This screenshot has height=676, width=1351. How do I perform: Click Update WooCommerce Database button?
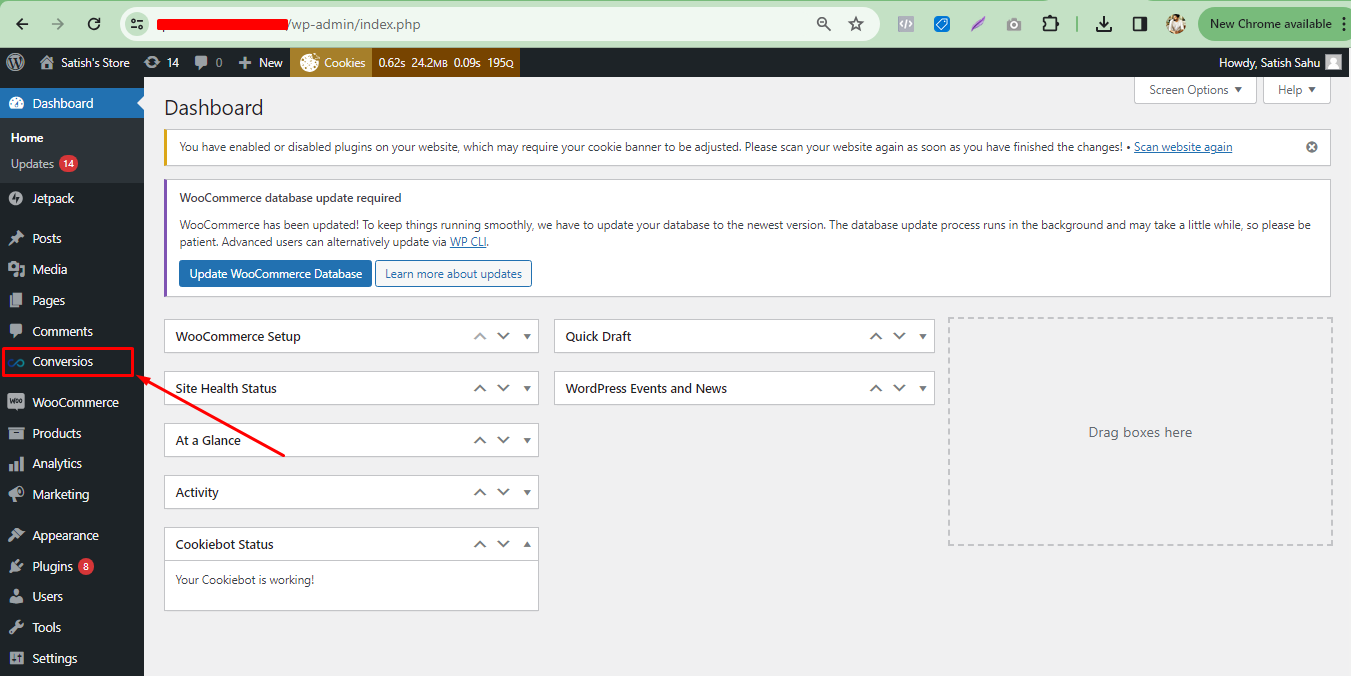(x=276, y=274)
